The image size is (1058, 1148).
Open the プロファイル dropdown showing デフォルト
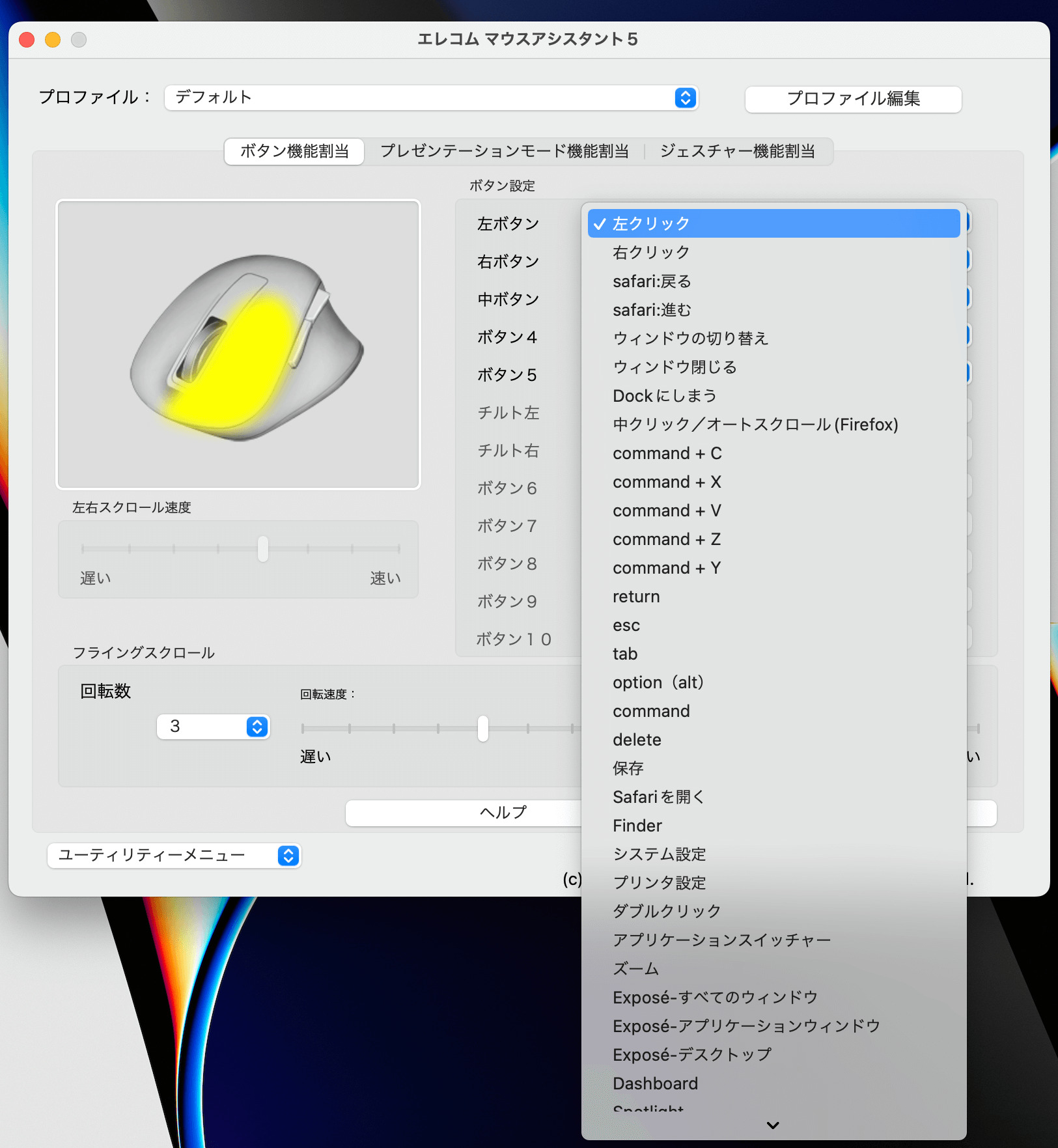[431, 98]
